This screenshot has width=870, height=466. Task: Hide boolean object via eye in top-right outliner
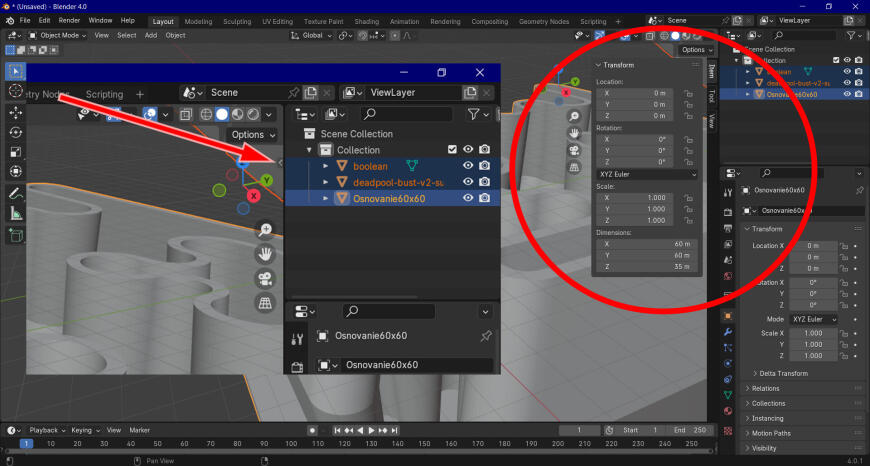pos(847,72)
